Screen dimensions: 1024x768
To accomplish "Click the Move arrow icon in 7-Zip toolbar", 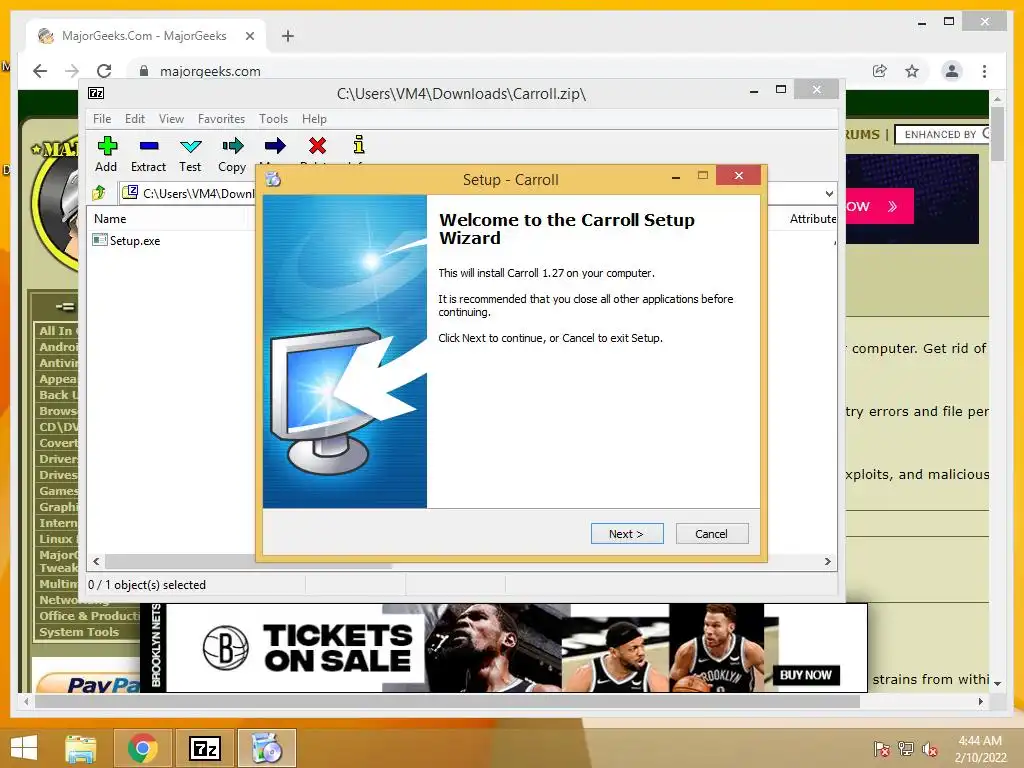I will [275, 146].
